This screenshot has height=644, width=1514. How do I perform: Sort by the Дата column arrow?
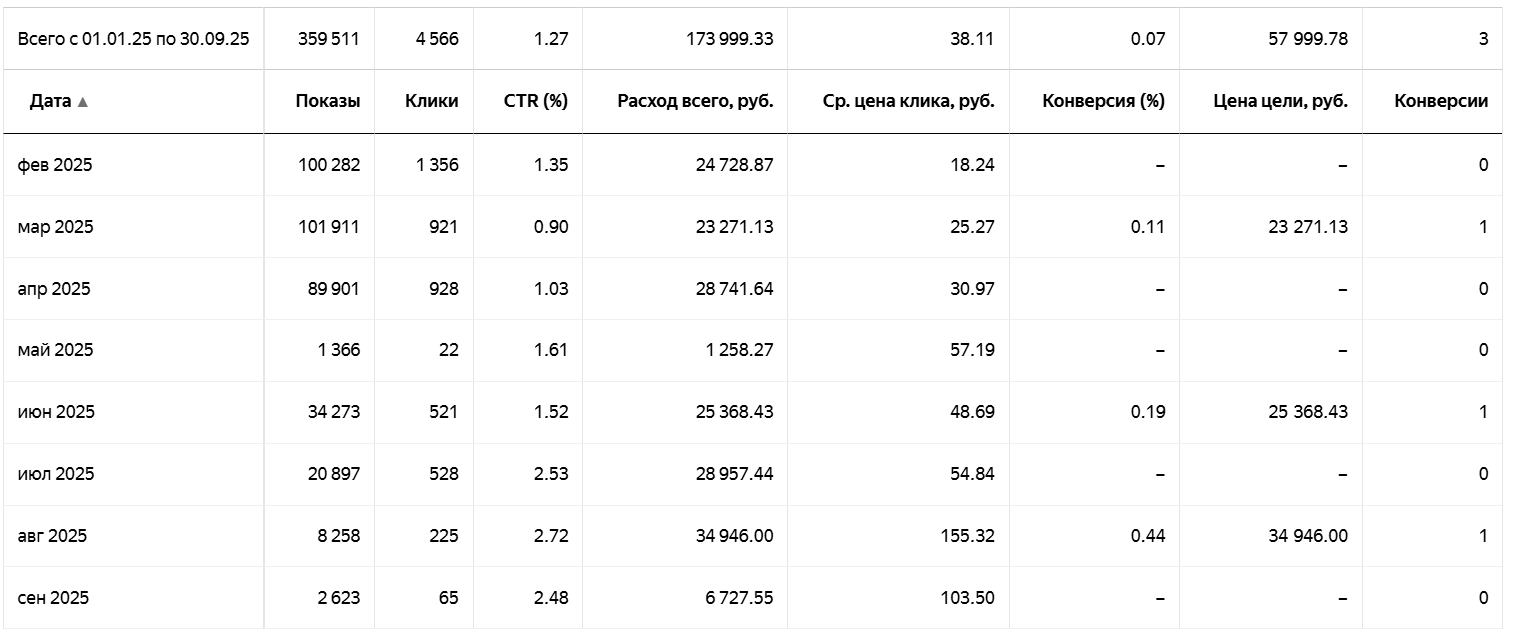tap(83, 102)
